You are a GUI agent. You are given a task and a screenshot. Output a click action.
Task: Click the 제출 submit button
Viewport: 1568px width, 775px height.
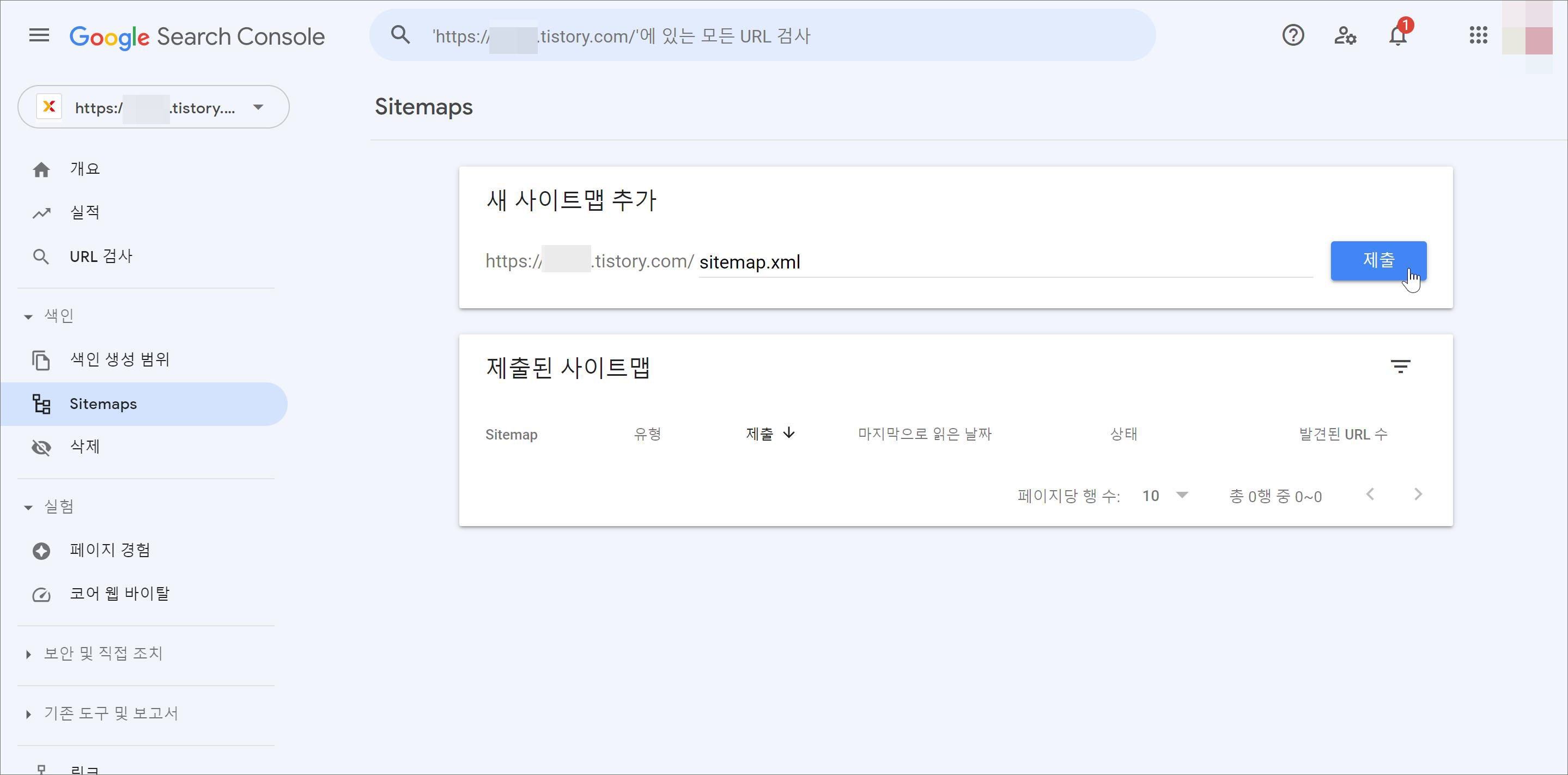(1377, 260)
